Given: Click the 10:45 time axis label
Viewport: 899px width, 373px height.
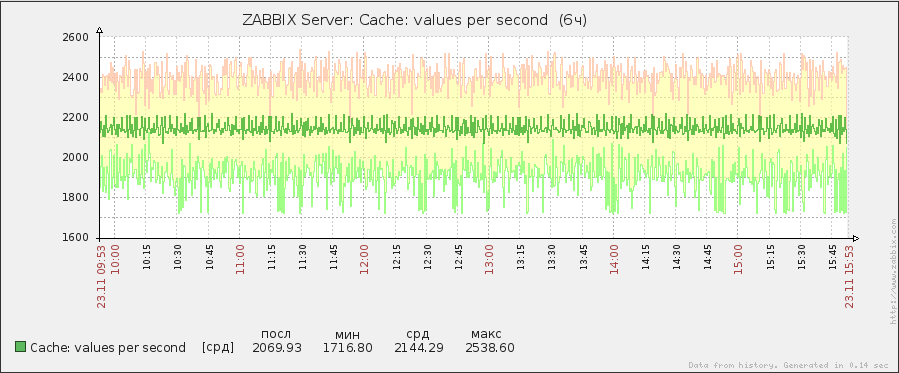Looking at the screenshot, I should tap(208, 257).
